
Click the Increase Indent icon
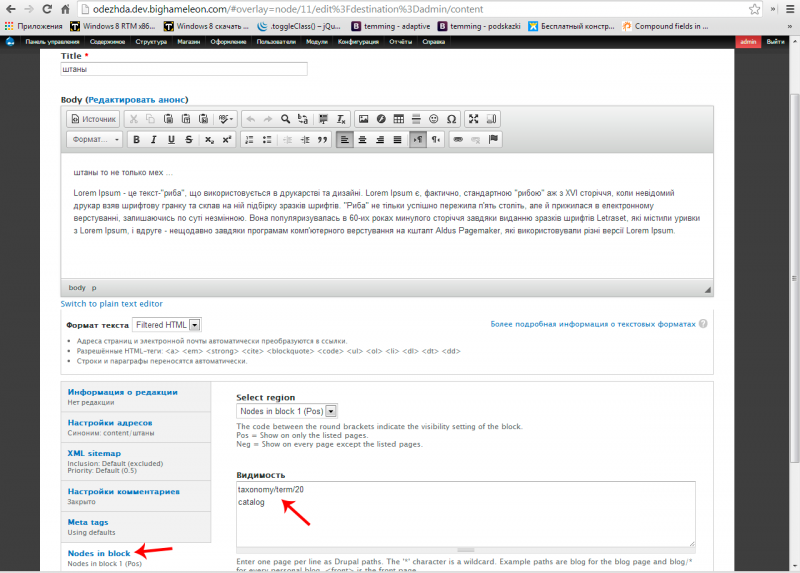click(x=305, y=139)
